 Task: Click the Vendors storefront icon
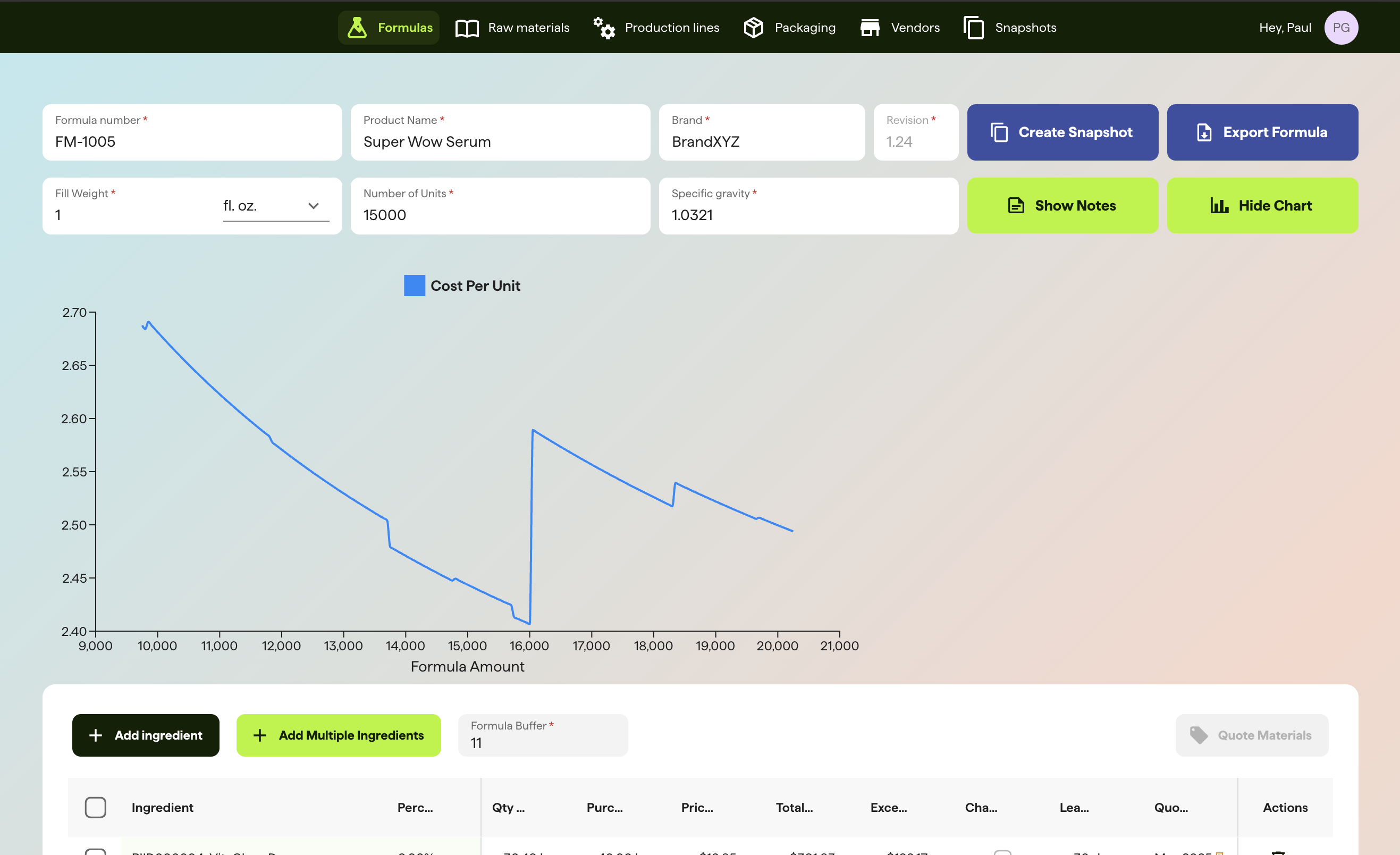click(870, 27)
